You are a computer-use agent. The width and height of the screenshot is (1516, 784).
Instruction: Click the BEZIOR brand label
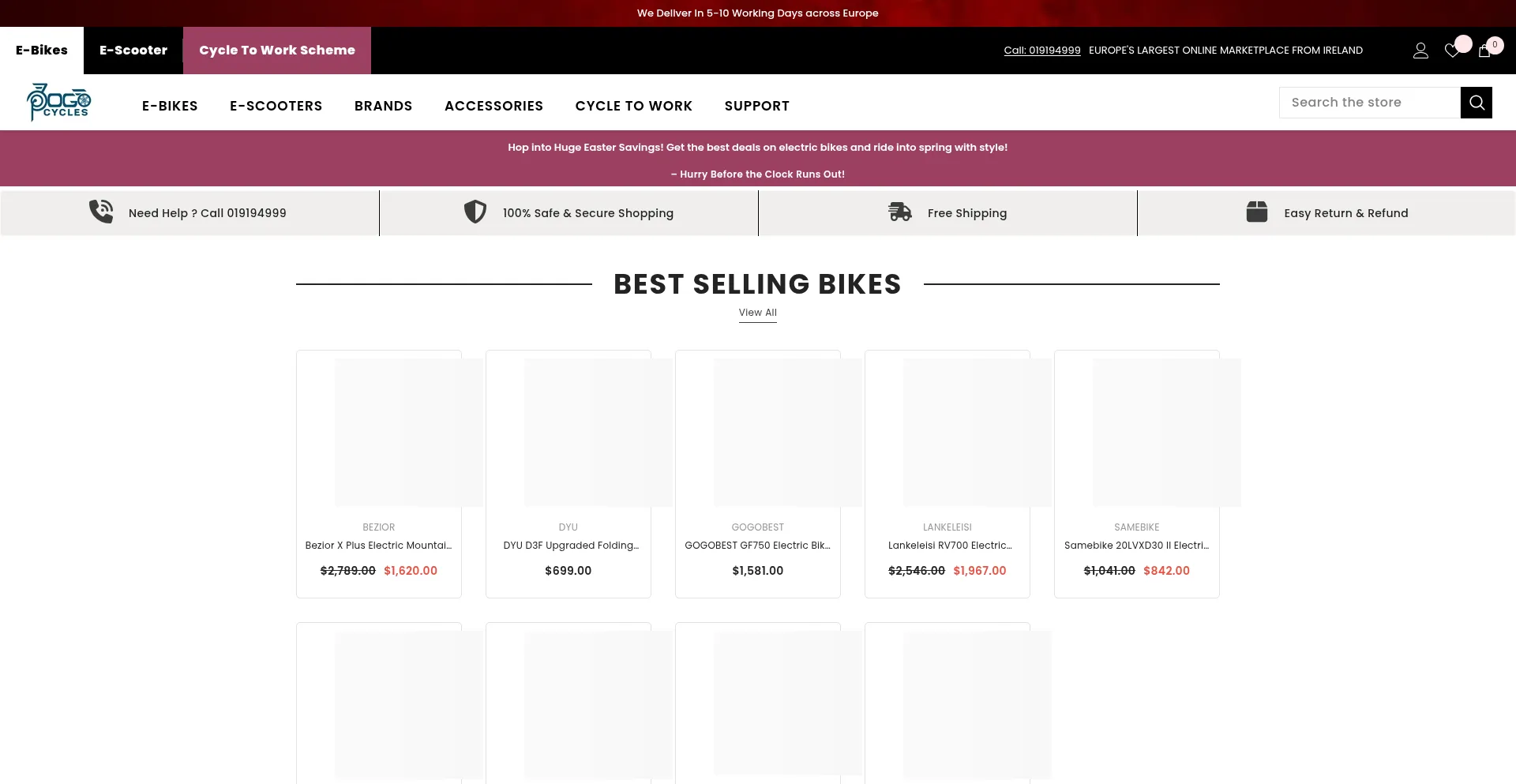(379, 527)
